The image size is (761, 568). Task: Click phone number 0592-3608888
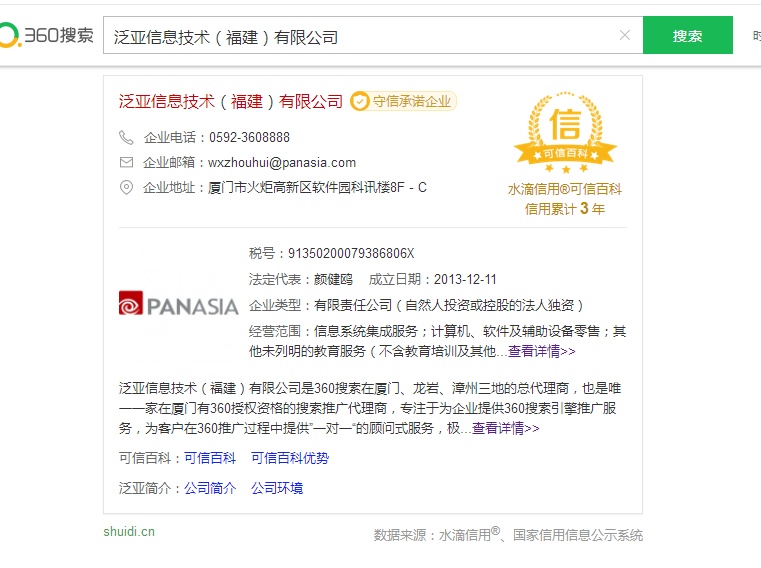pyautogui.click(x=249, y=137)
